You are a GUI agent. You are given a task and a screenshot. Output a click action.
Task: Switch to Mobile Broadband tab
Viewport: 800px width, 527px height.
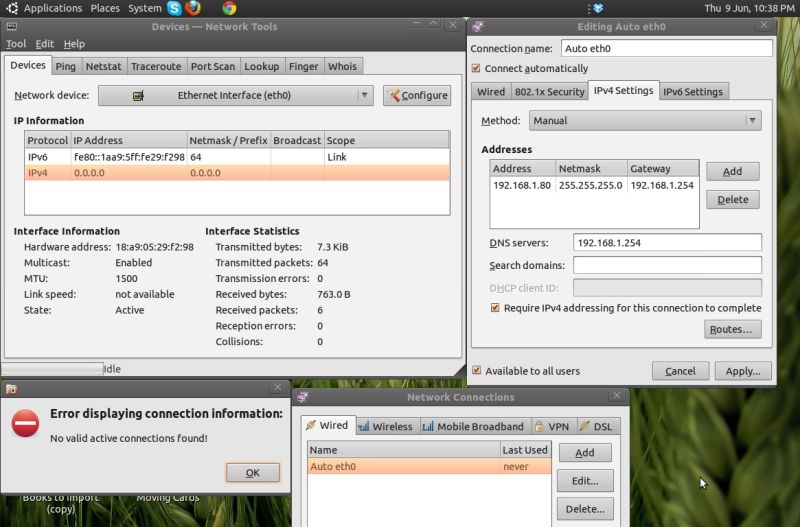473,426
